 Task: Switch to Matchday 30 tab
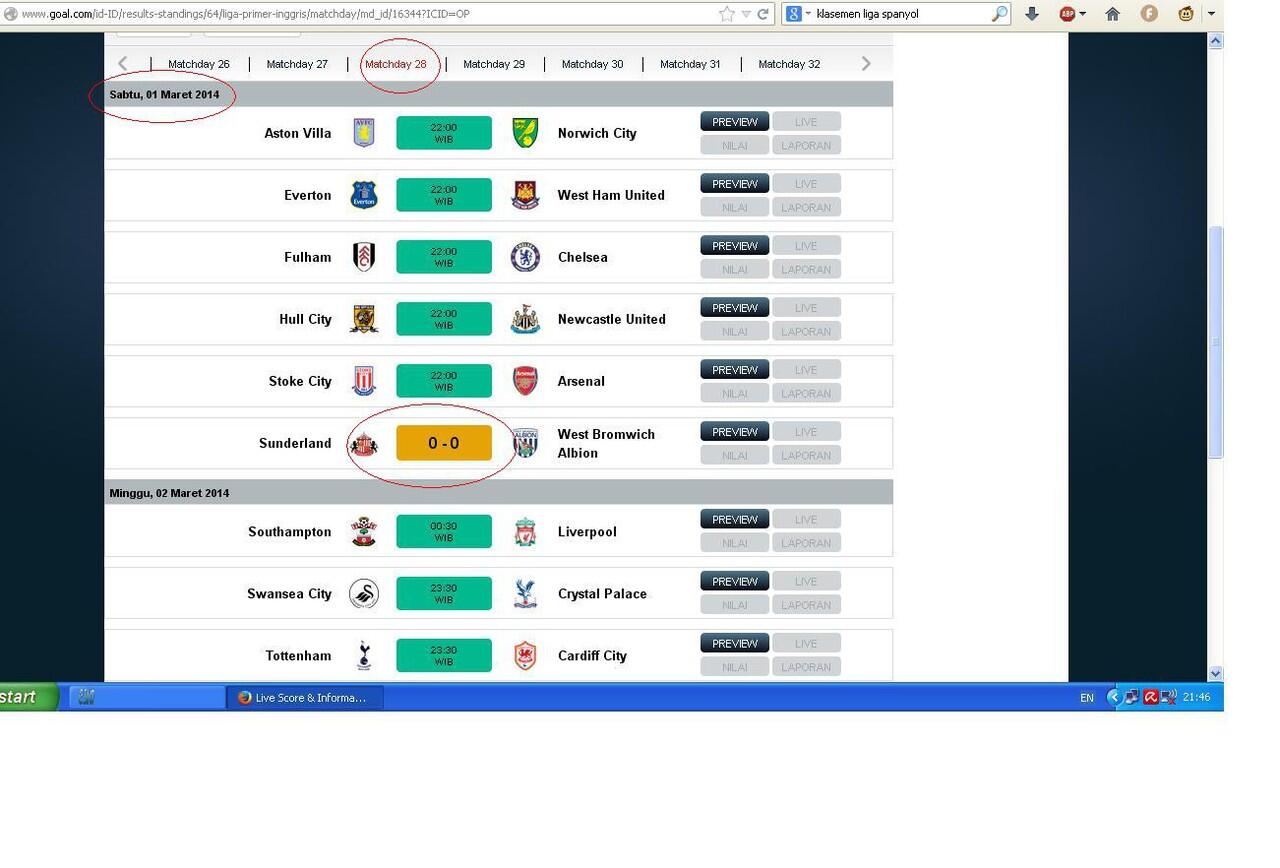(592, 64)
